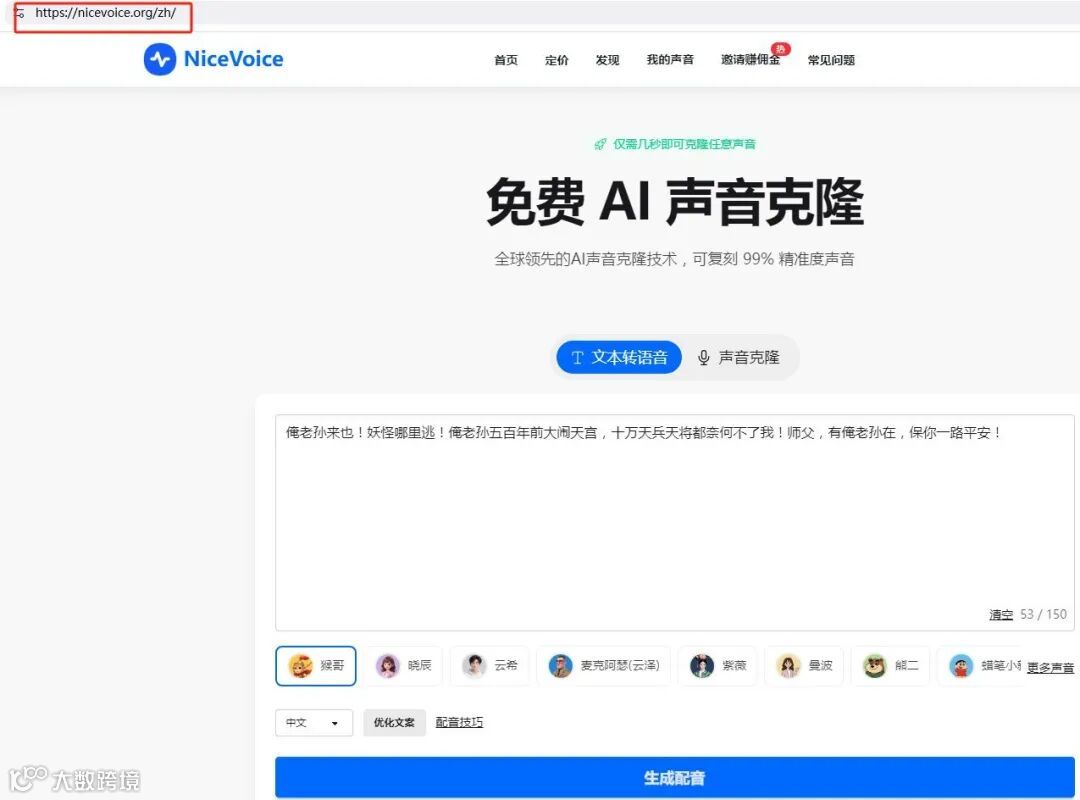Click the microphone icon on 声音克隆
Viewport: 1080px width, 800px height.
[x=703, y=358]
